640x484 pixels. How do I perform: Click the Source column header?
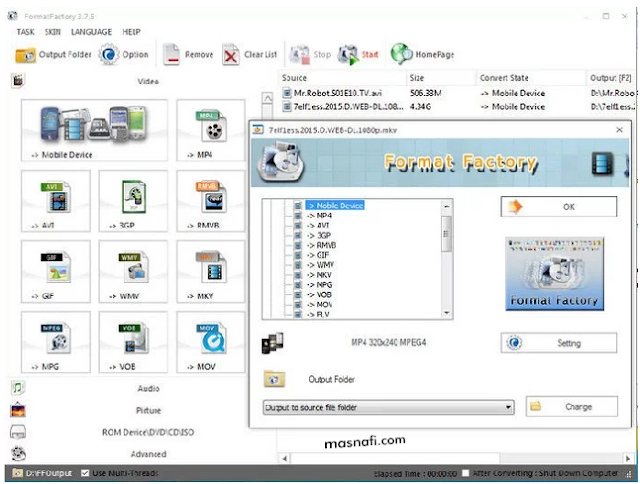click(343, 78)
